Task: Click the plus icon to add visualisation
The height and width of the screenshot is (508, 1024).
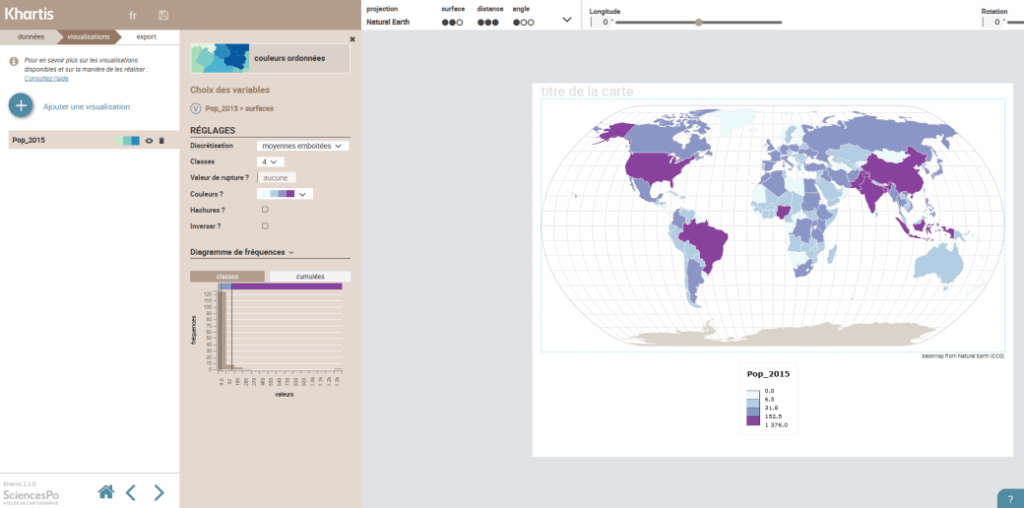Action: click(x=21, y=105)
